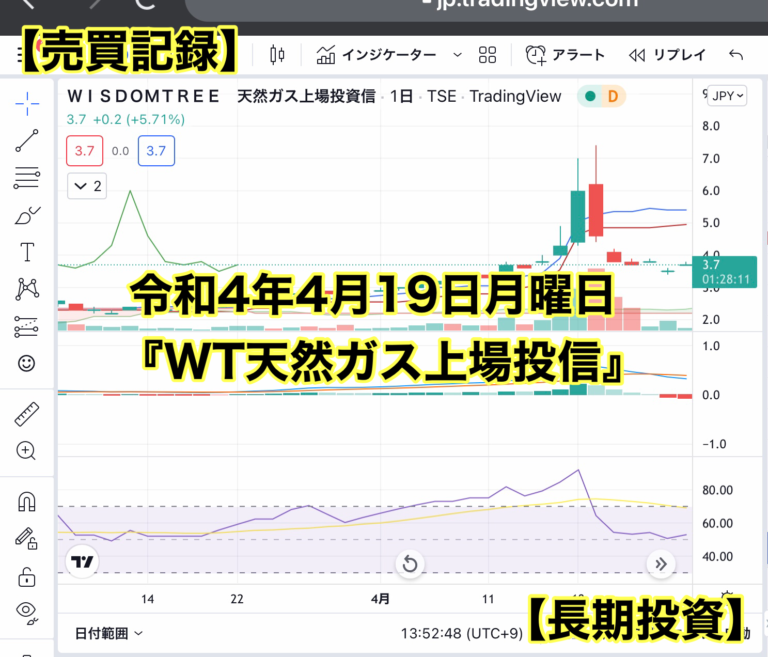Select the trend line drawing tool

click(27, 141)
